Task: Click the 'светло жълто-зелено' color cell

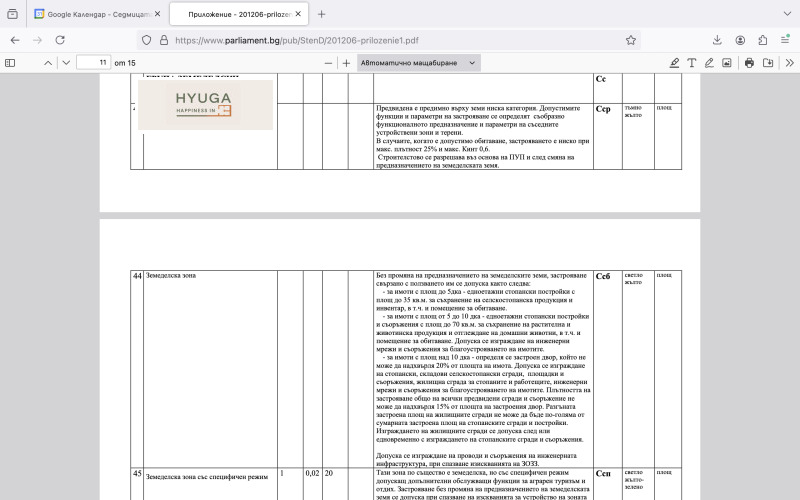Action: click(638, 484)
